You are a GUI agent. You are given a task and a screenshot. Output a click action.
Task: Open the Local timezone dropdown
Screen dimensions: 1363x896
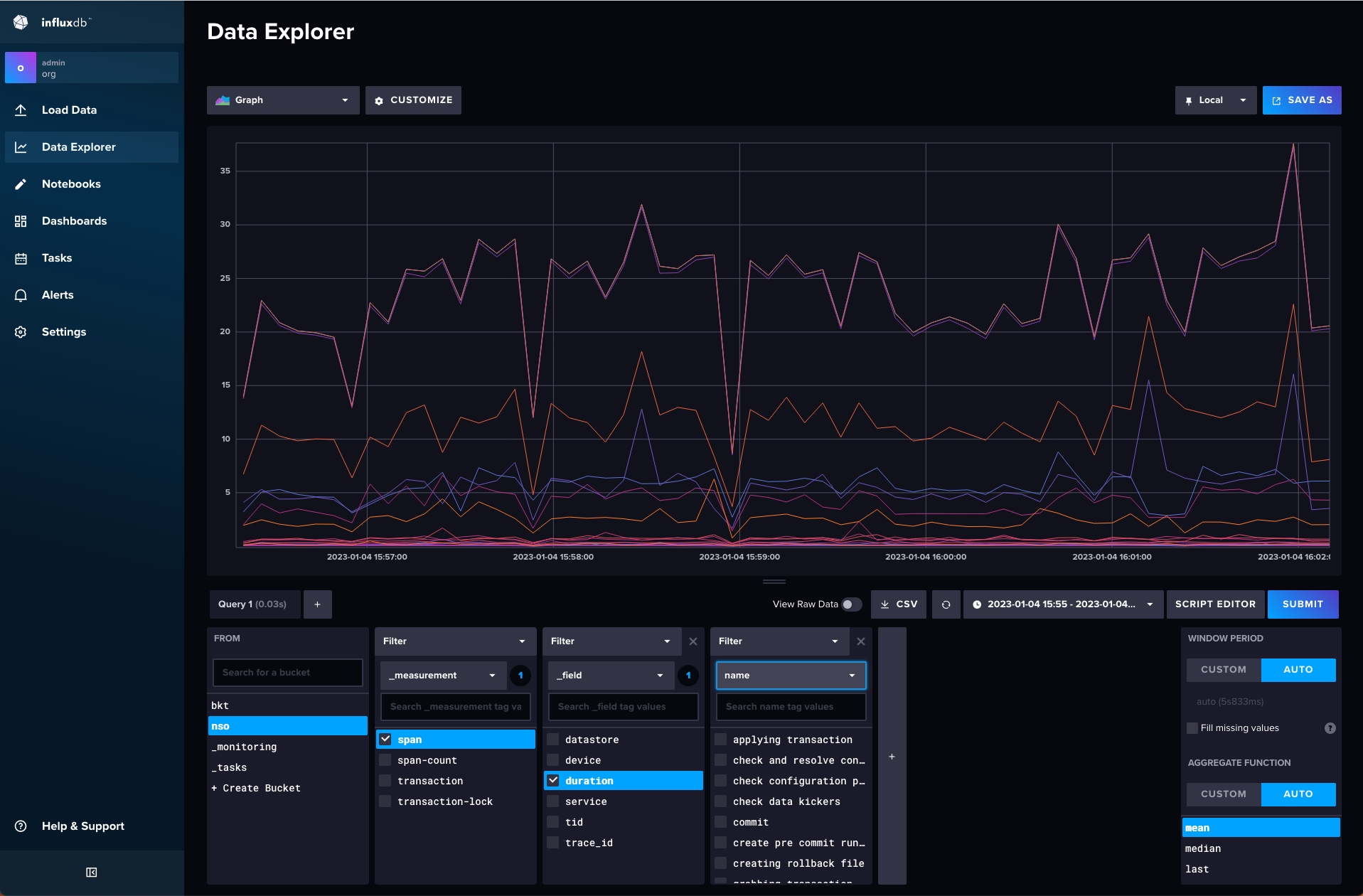coord(1215,100)
